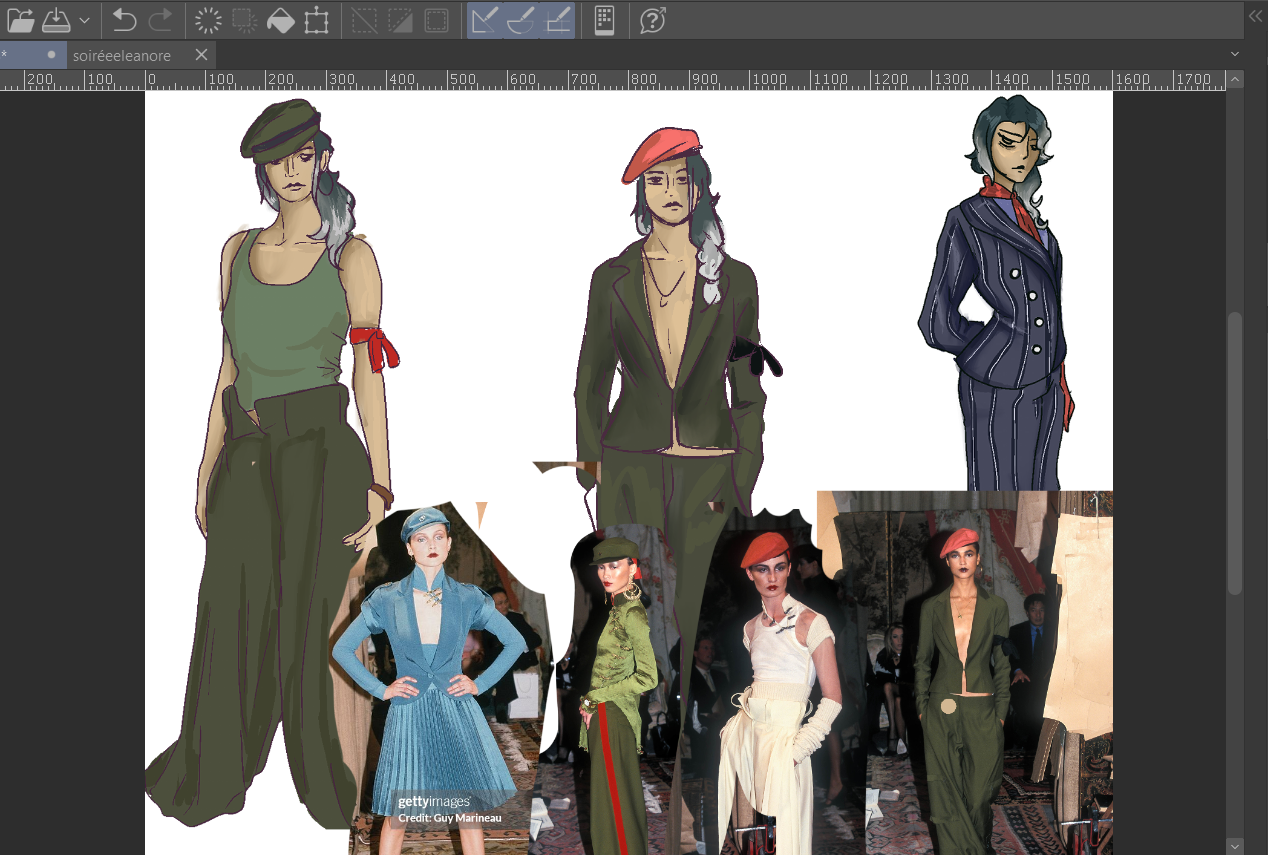
Task: Toggle Snap to Grid
Action: 558,20
